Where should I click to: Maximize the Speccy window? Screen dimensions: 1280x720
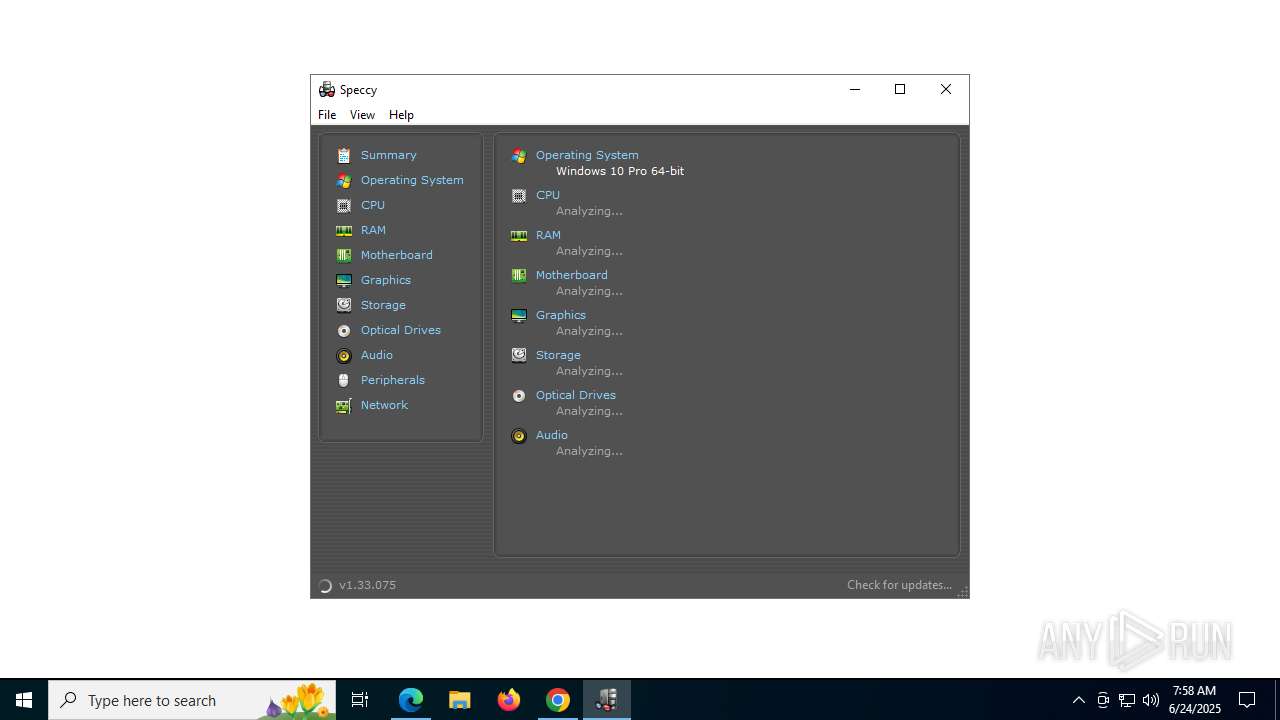pos(900,89)
